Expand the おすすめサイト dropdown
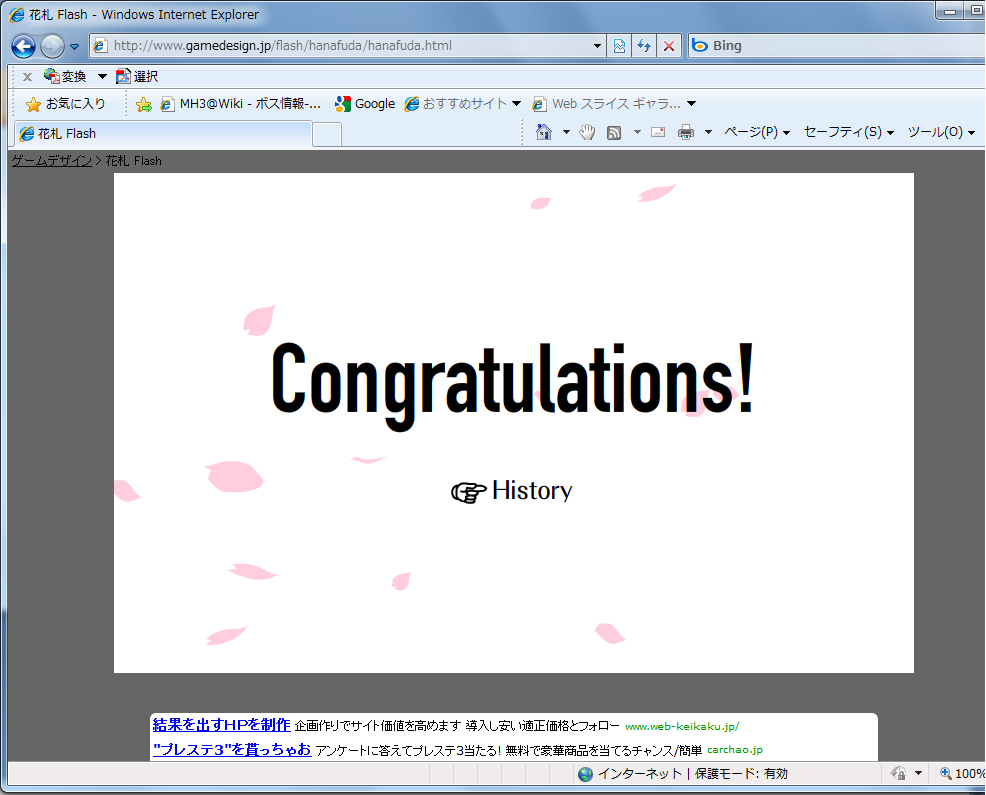 click(x=516, y=104)
